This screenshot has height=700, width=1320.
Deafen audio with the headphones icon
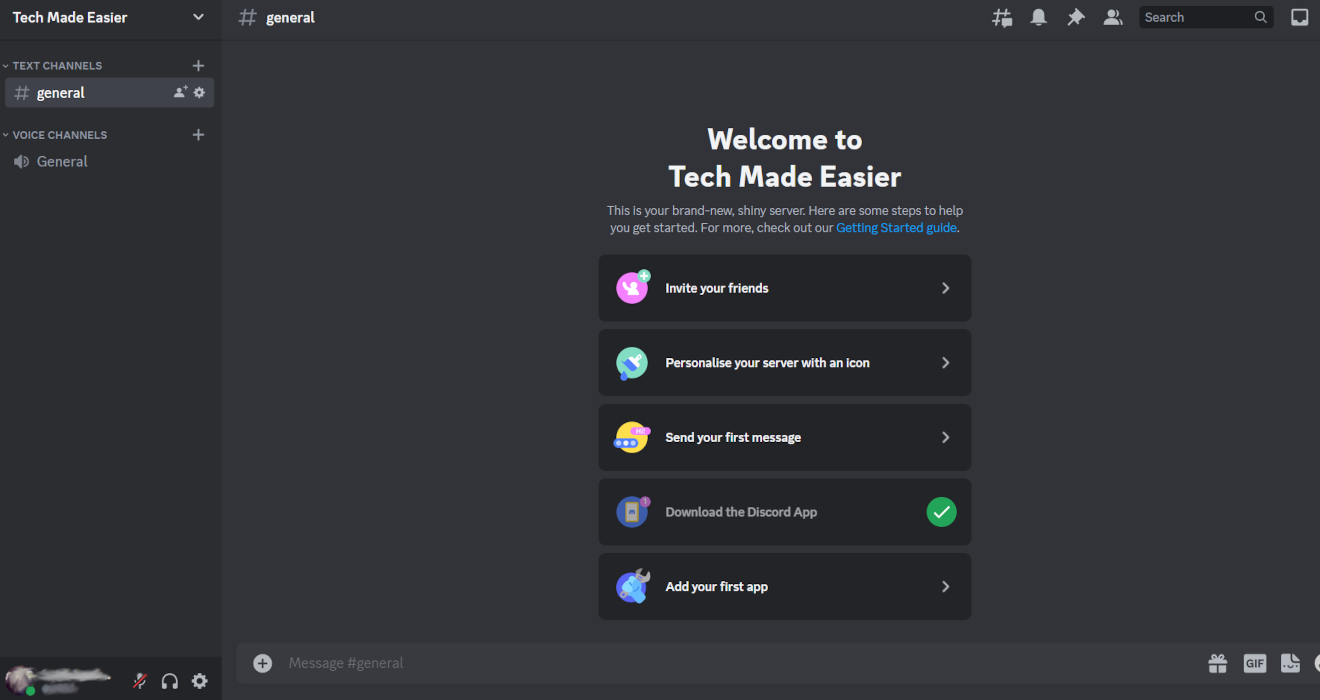pyautogui.click(x=169, y=680)
